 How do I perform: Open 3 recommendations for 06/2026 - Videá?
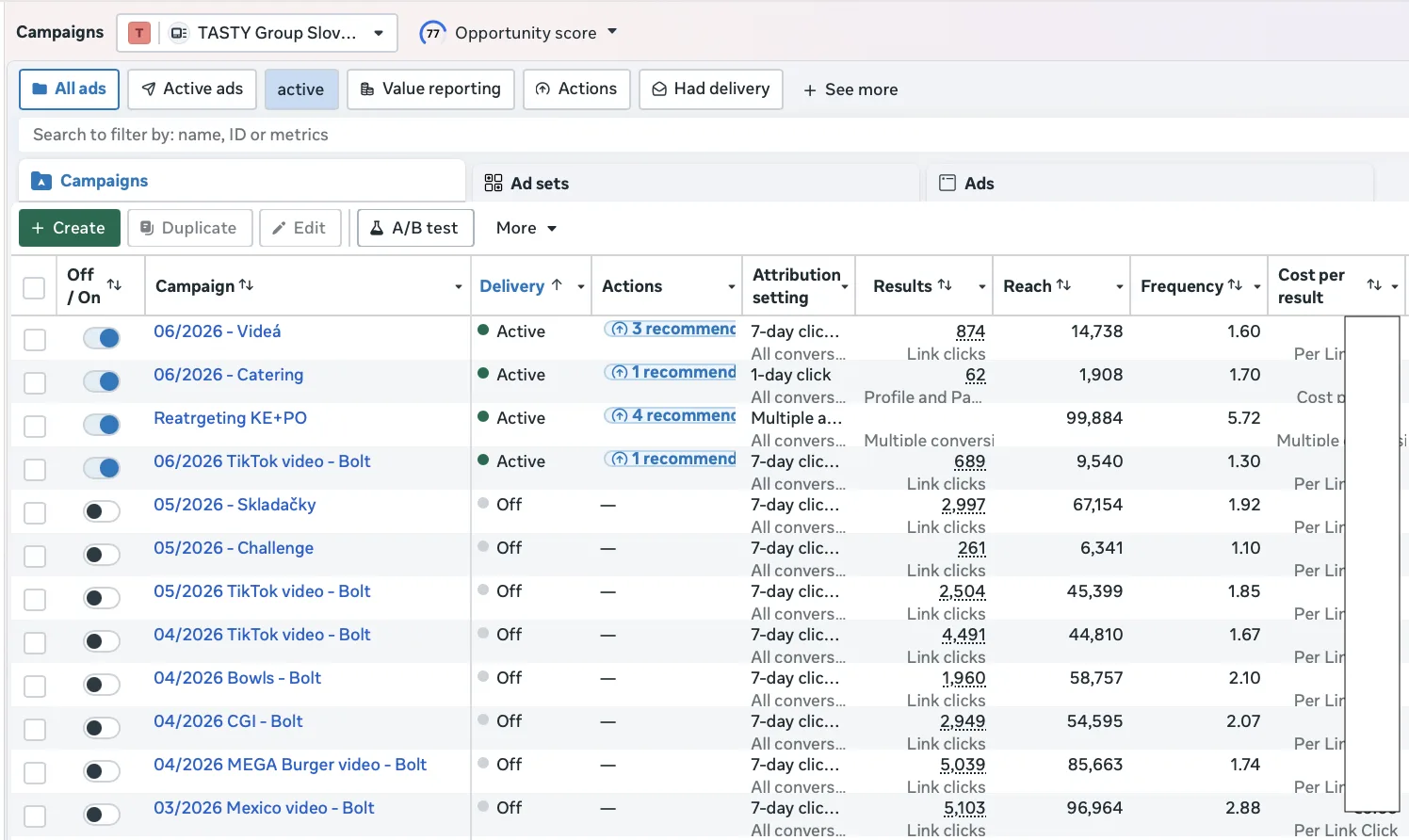pyautogui.click(x=670, y=329)
